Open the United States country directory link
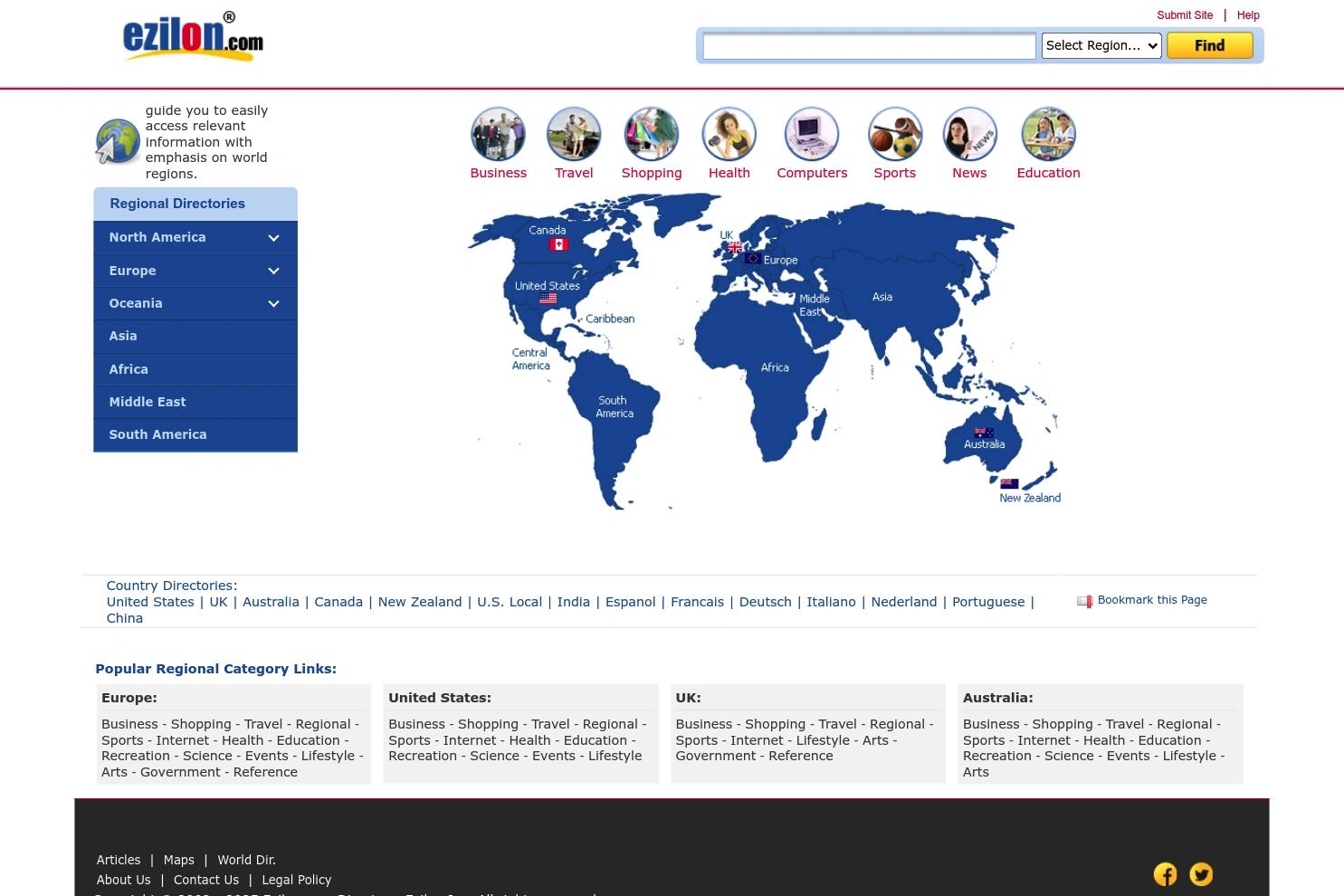 click(x=150, y=601)
